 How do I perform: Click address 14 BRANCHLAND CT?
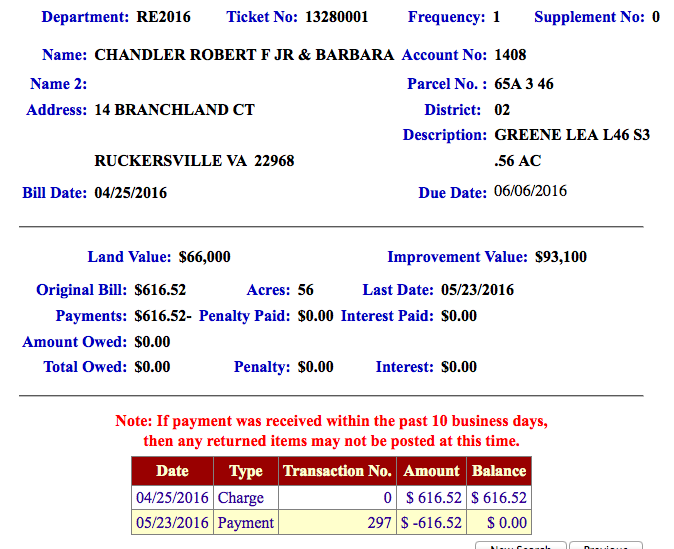[x=175, y=110]
